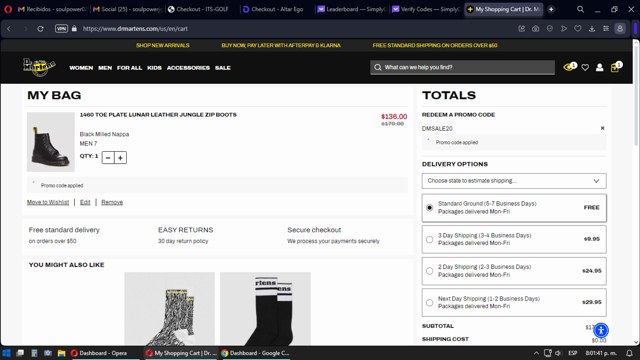Click the search magnifier icon in site search
640x360 pixels.
(378, 67)
